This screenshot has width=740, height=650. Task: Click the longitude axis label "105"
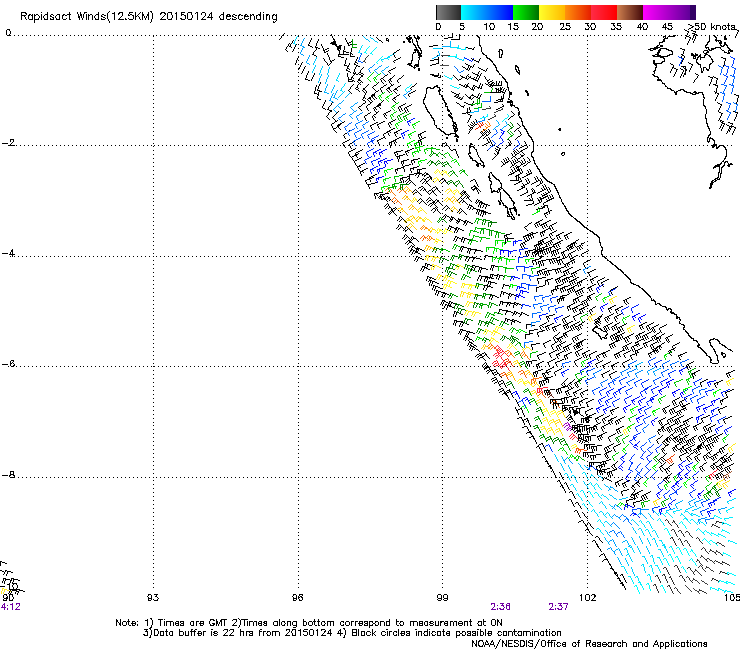(732, 598)
